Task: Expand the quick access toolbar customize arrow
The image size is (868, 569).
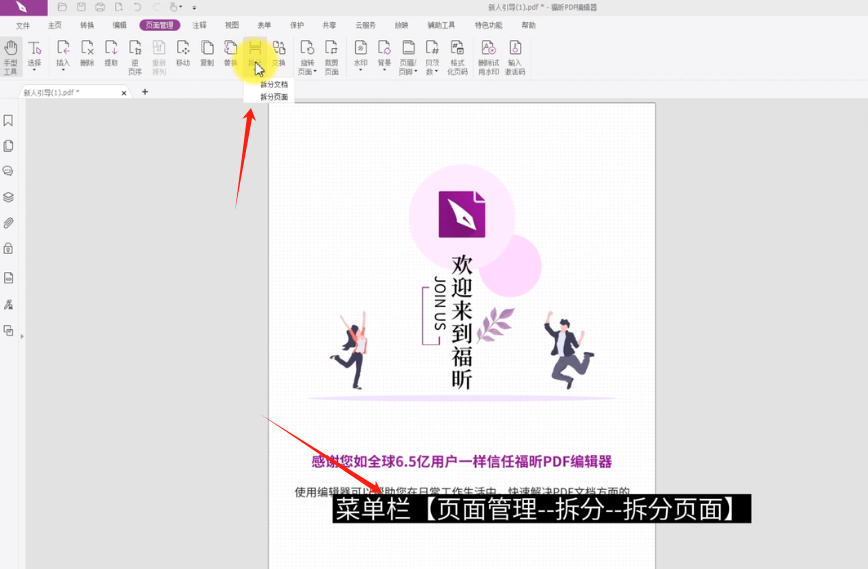Action: tap(194, 8)
